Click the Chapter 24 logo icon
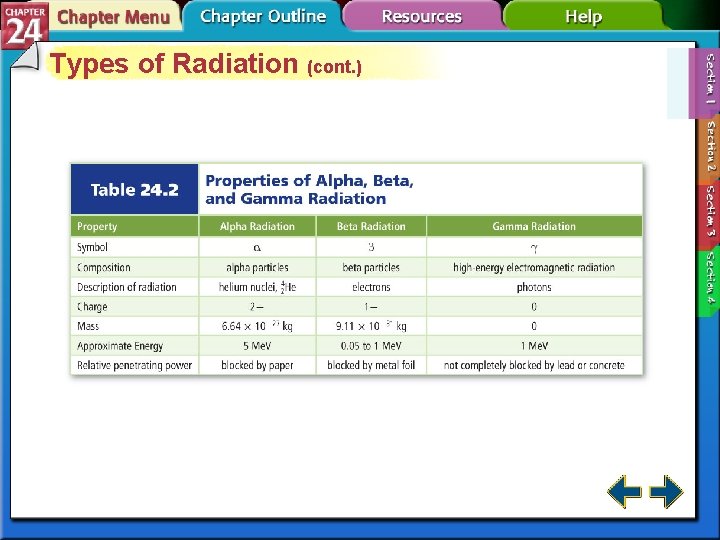Screen dimensions: 720x540 coord(24,24)
